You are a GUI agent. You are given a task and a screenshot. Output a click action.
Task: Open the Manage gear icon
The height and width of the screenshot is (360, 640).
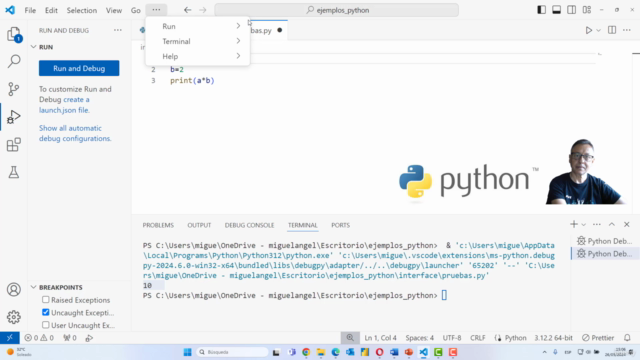pyautogui.click(x=13, y=317)
